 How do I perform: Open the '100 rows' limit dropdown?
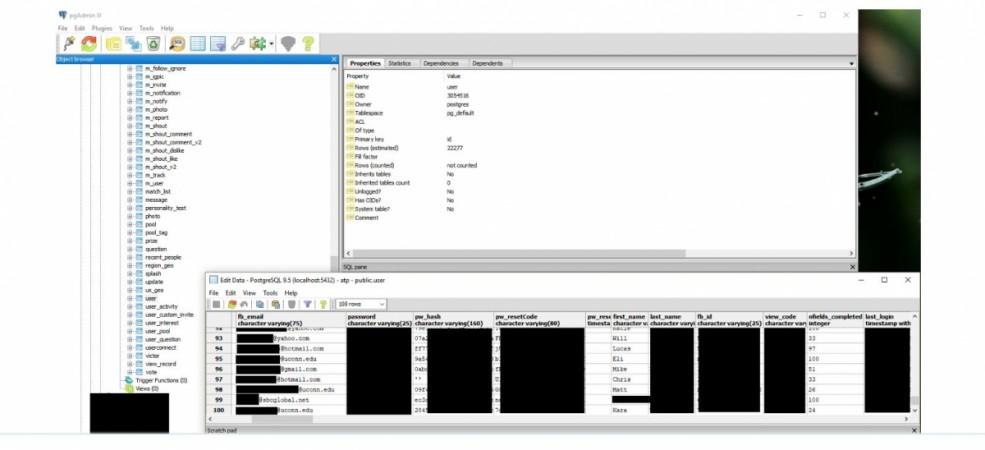(x=360, y=304)
